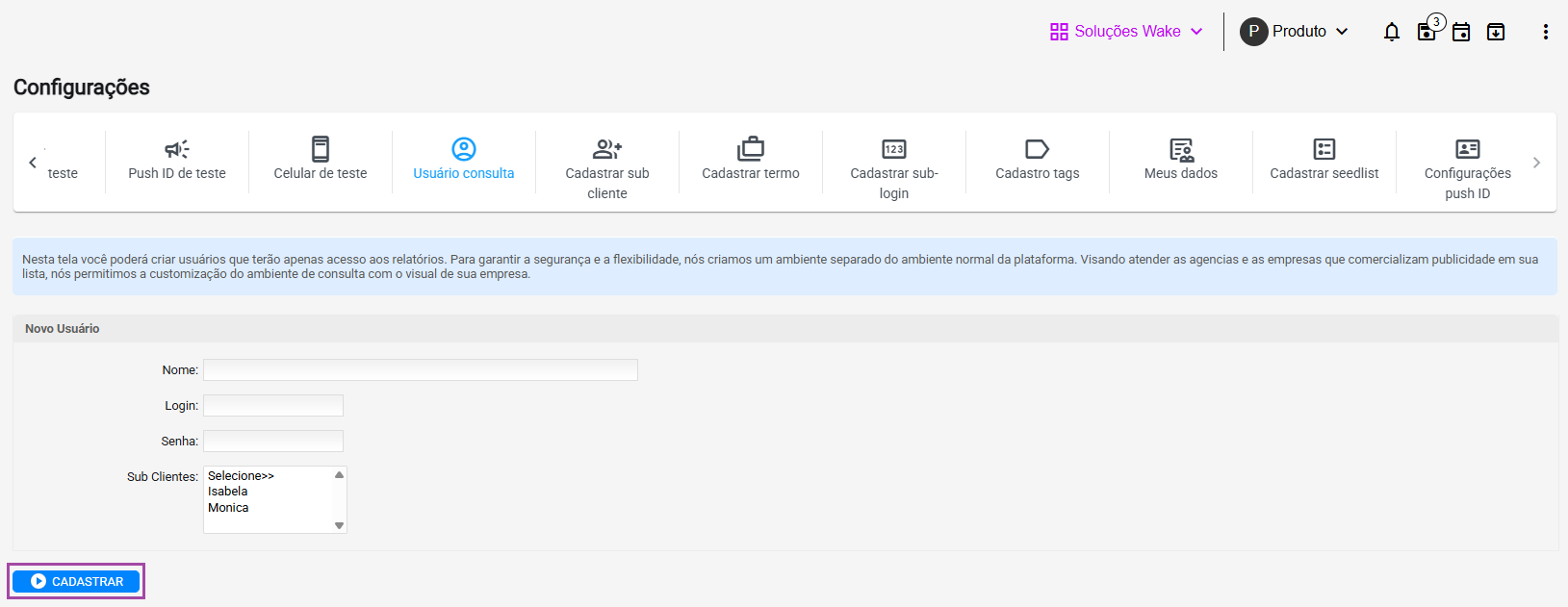Click Sub Clientes list scroll down arrow
Viewport: 1568px width, 607px height.
pos(339,525)
